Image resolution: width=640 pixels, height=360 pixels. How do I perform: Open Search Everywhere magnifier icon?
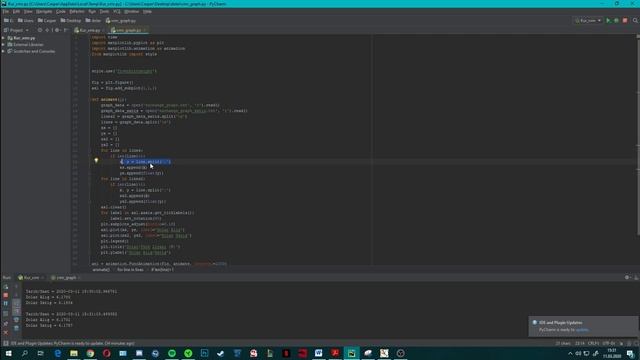tap(635, 20)
